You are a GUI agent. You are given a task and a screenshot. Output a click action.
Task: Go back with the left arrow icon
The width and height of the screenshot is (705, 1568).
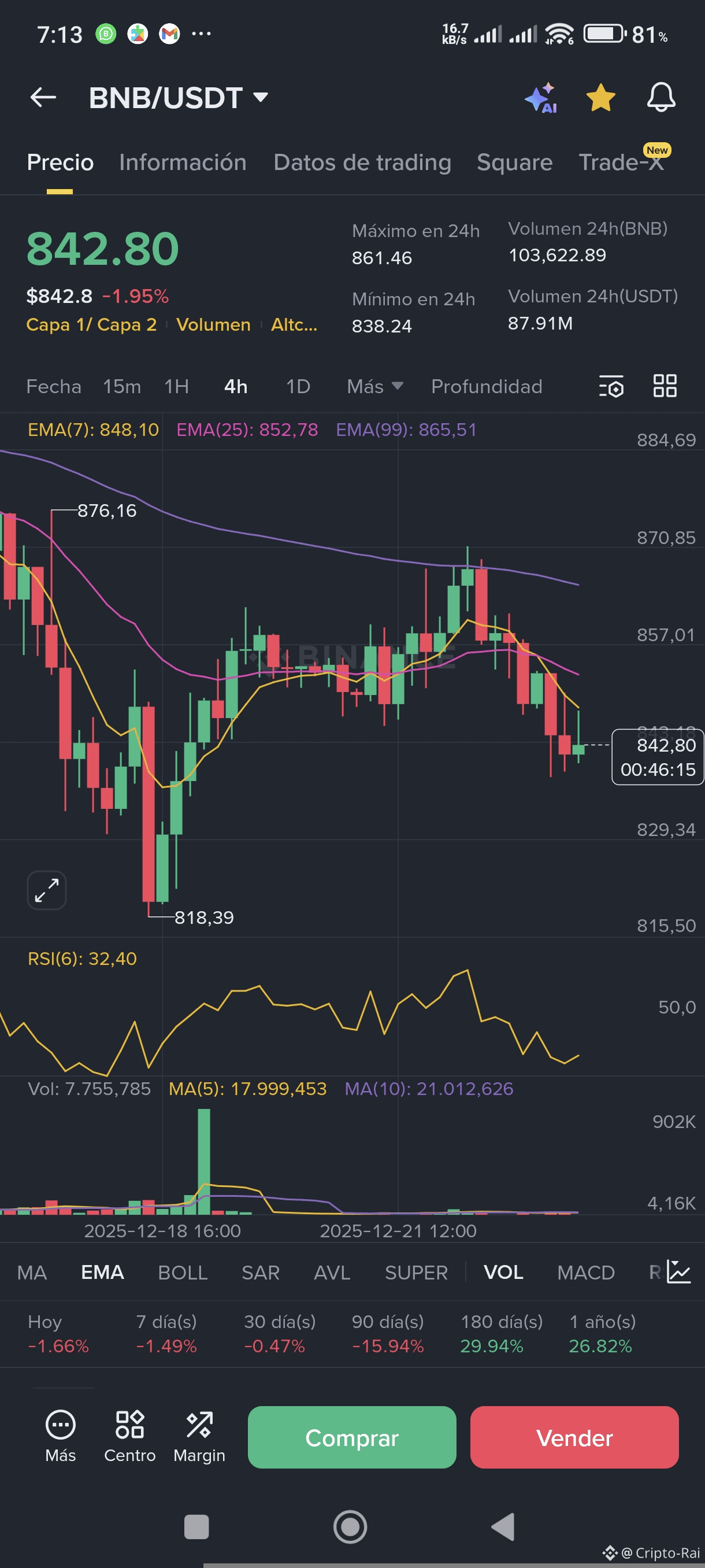click(43, 97)
